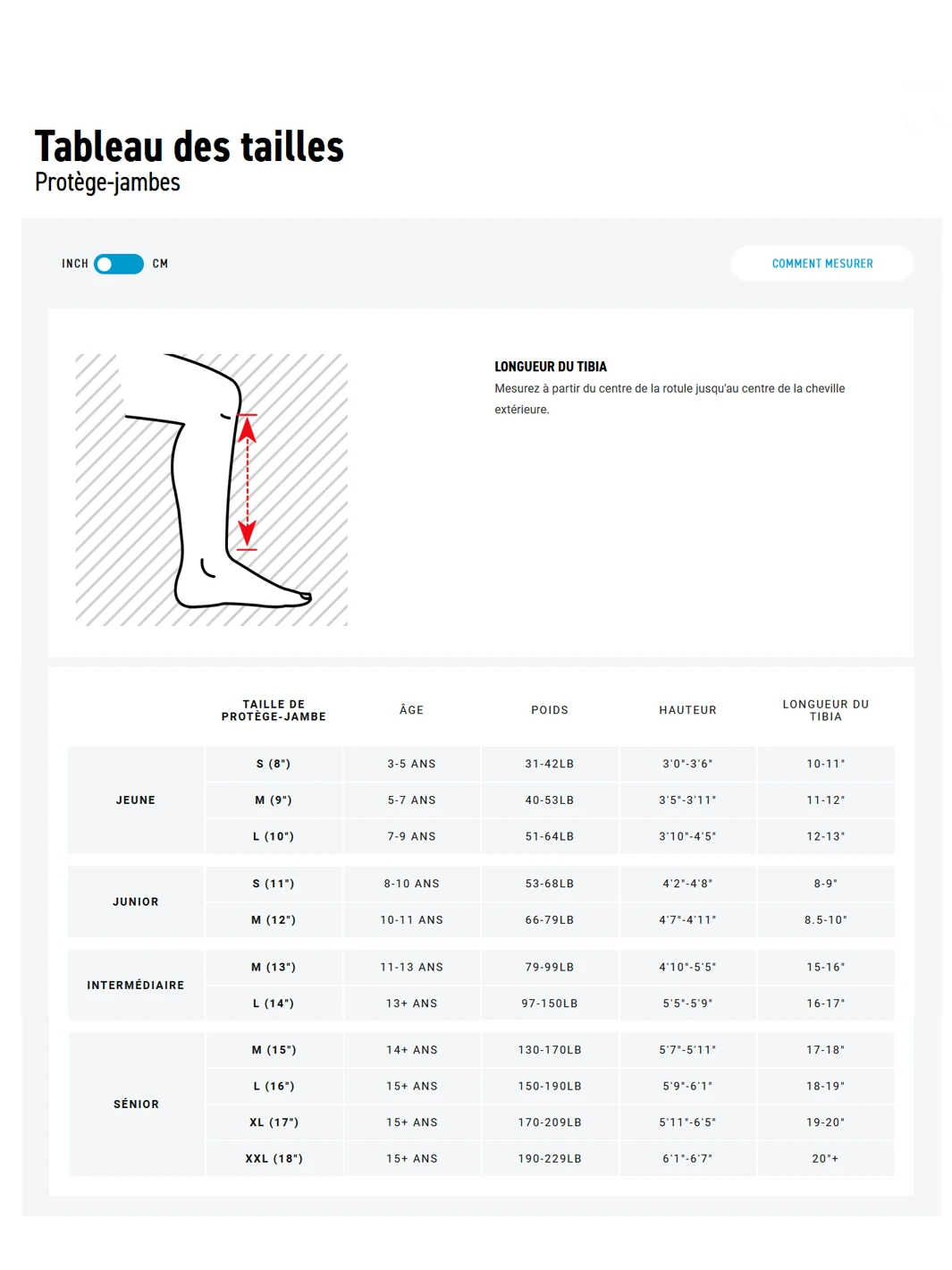Click the TAILLE DE PROTÈGE-JAMBE column header
This screenshot has height=1270, width=952.
tap(274, 710)
